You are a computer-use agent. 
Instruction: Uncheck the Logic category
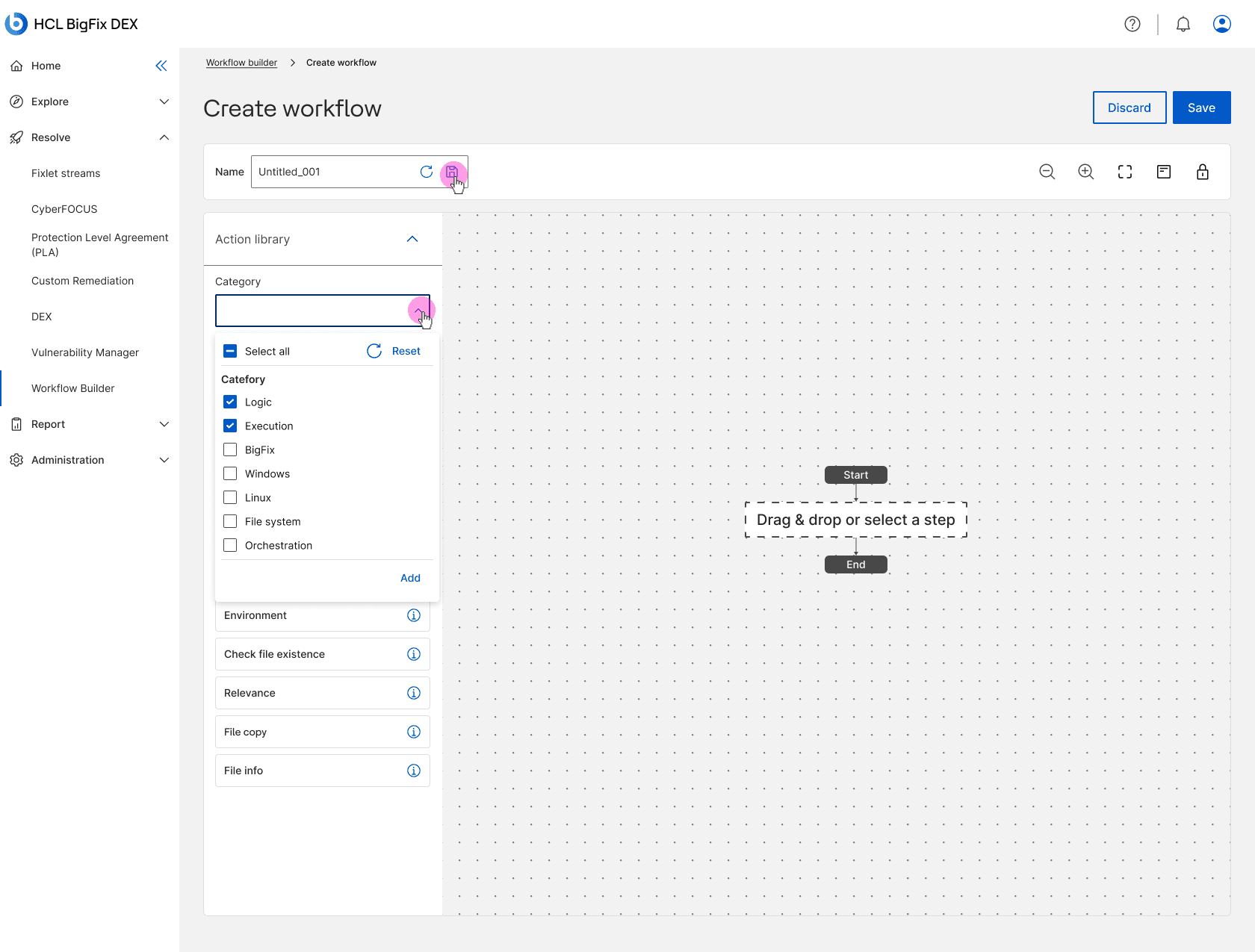pos(230,402)
